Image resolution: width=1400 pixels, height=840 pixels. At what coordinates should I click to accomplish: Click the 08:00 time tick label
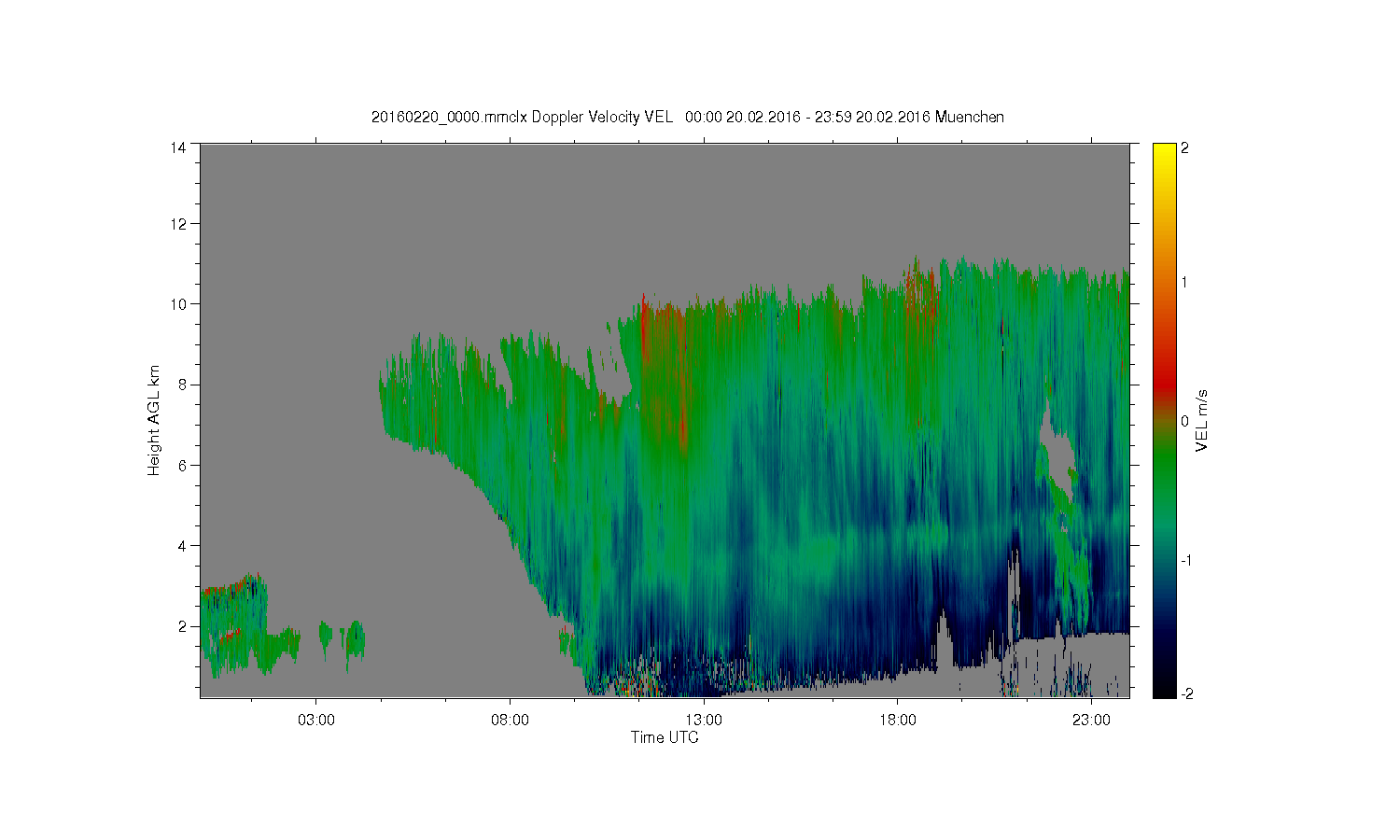pyautogui.click(x=510, y=720)
